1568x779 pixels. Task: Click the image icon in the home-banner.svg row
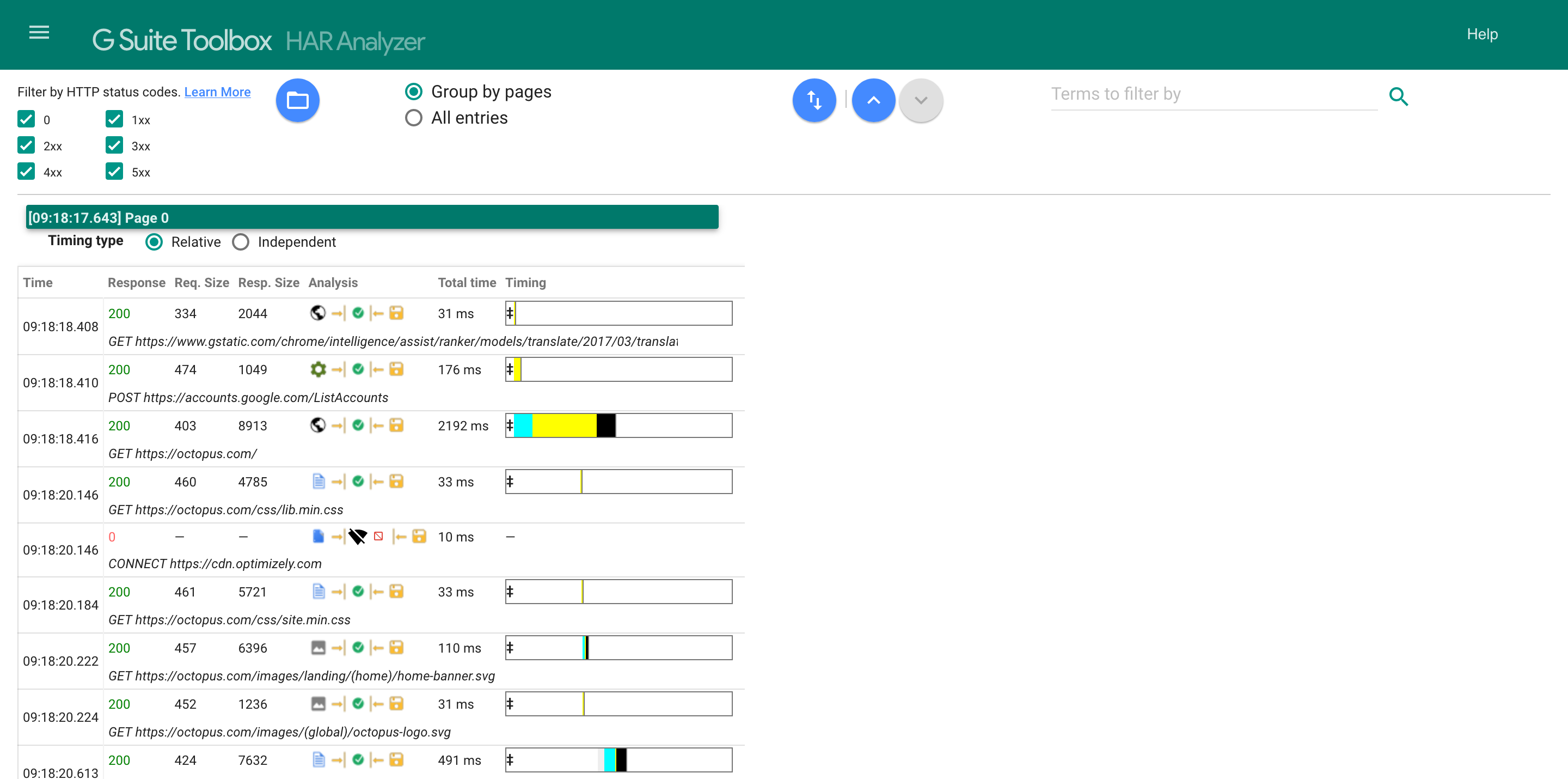point(318,647)
